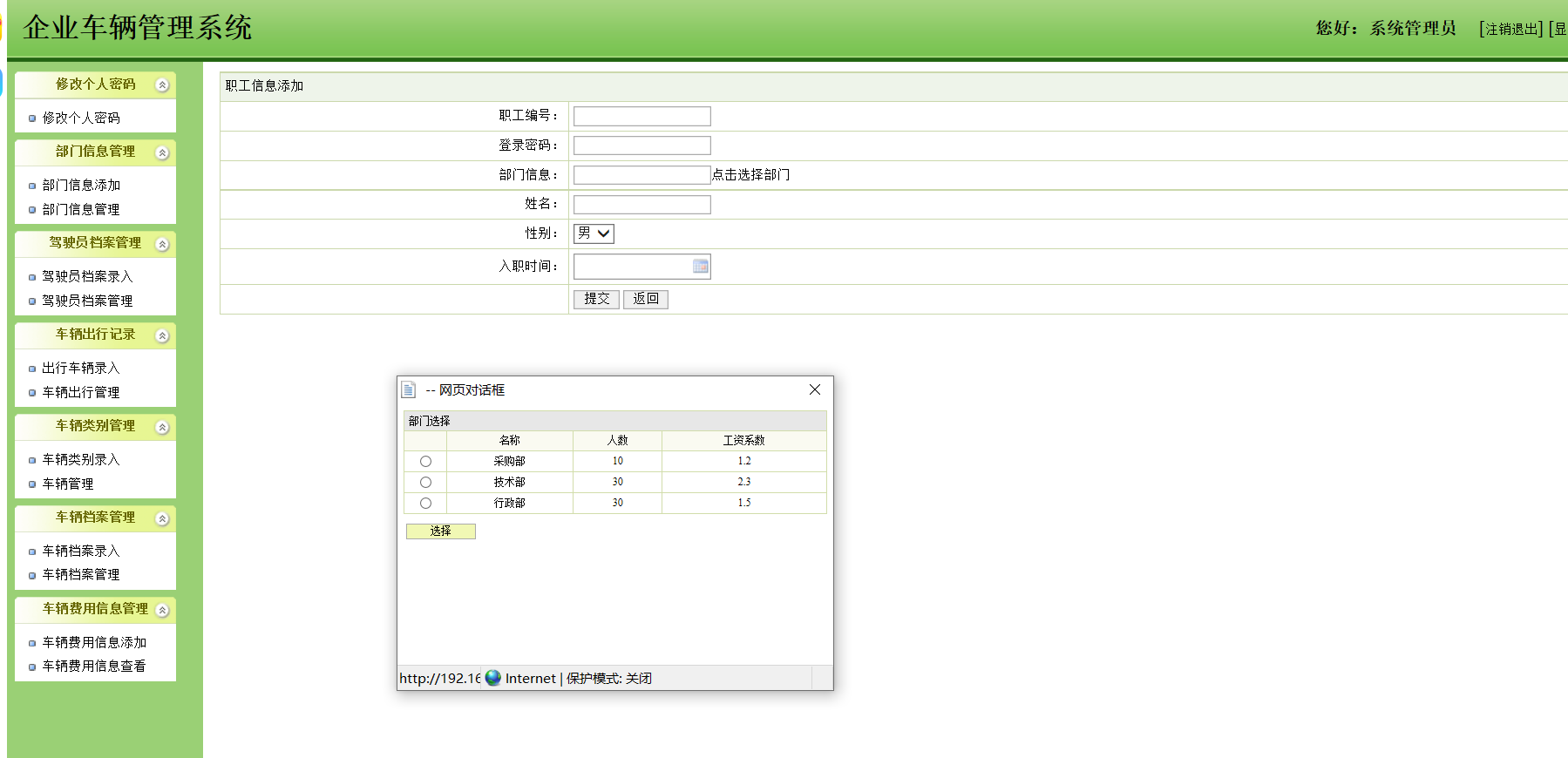Open 部门信息管理 sidebar link
Image resolution: width=1568 pixels, height=758 pixels.
point(81,209)
